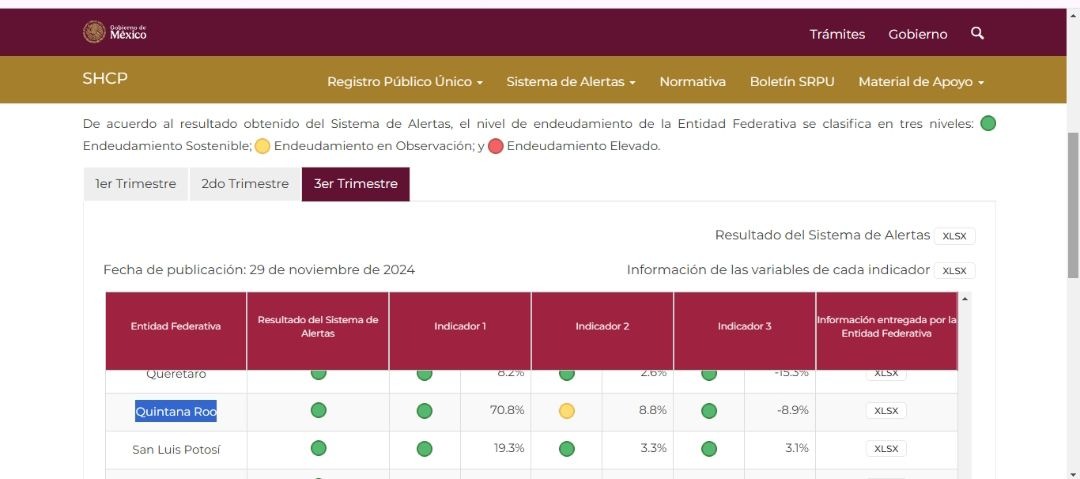Screen dimensions: 1080x479
Task: Click San Luis Potosí green Indicador 3 circle
Action: (x=709, y=449)
